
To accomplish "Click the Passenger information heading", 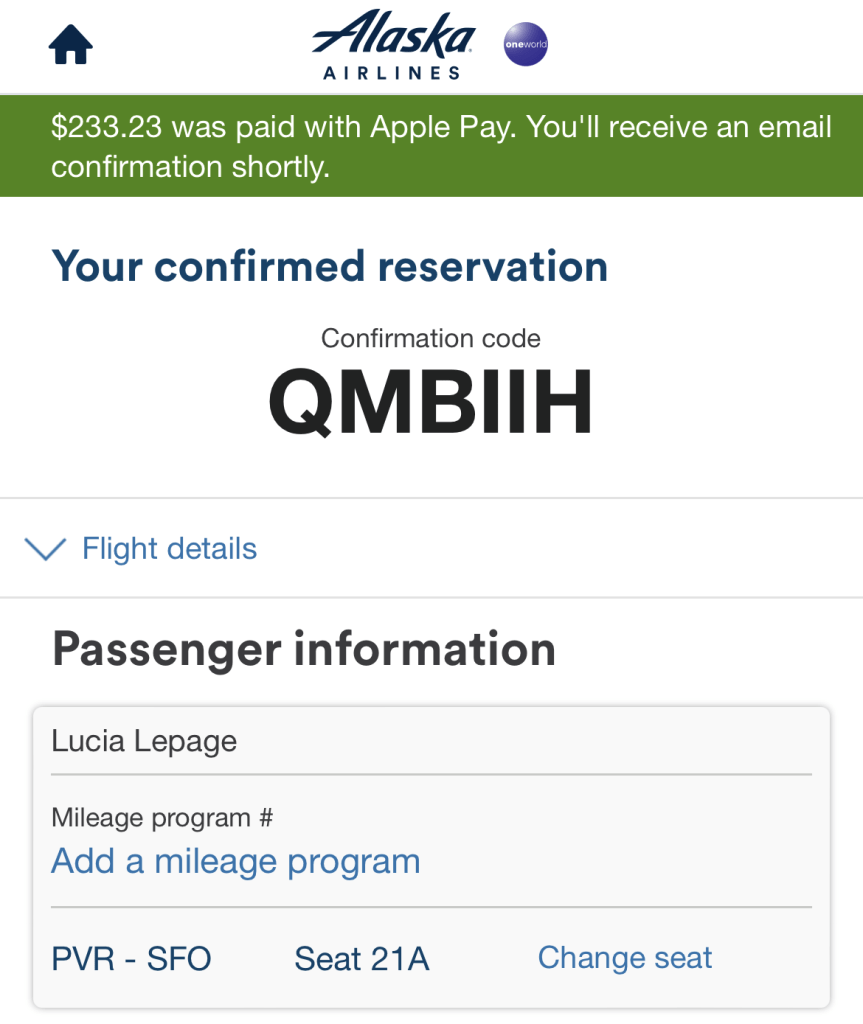I will (x=303, y=649).
